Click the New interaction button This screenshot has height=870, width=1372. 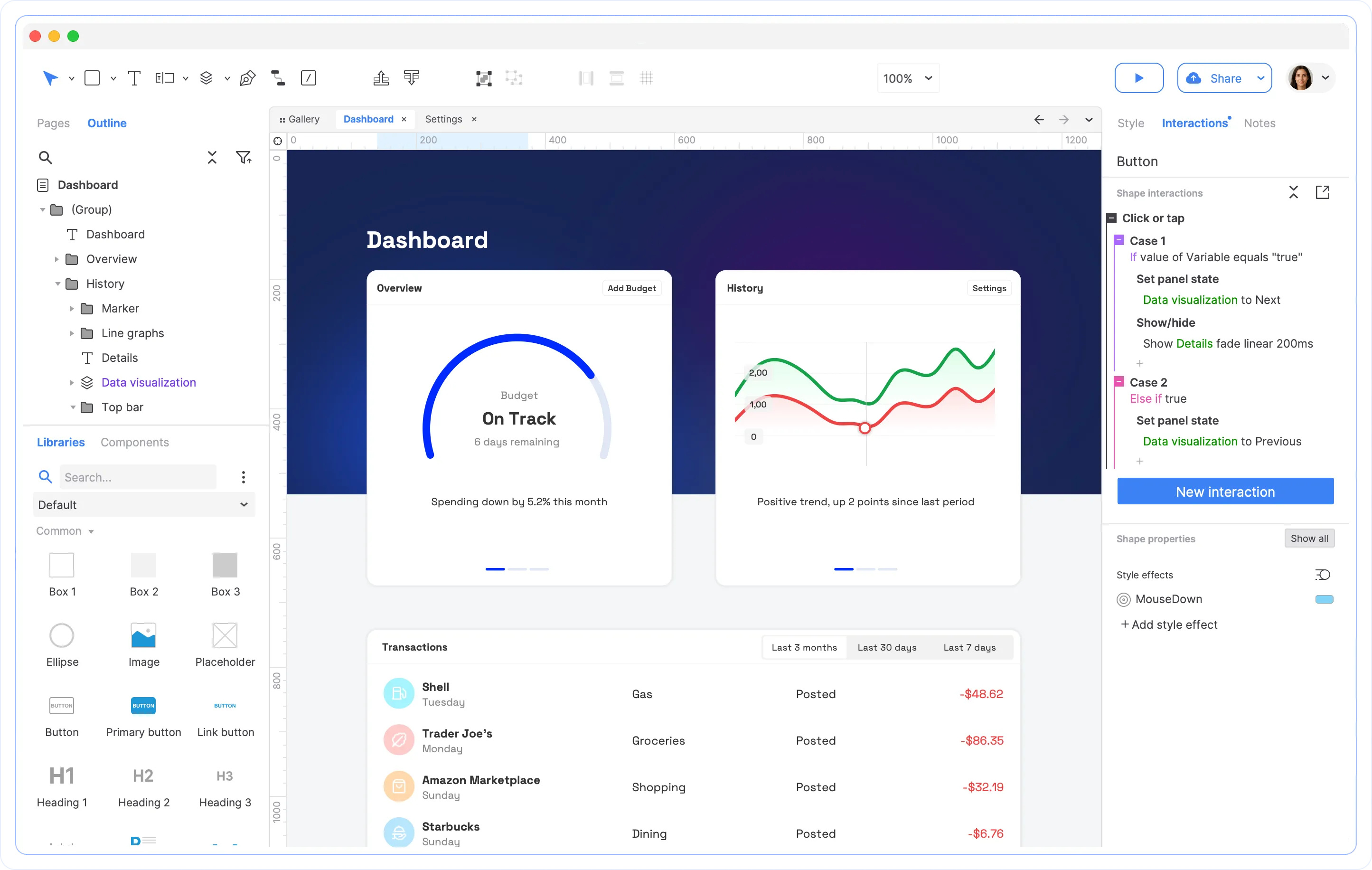pos(1225,492)
